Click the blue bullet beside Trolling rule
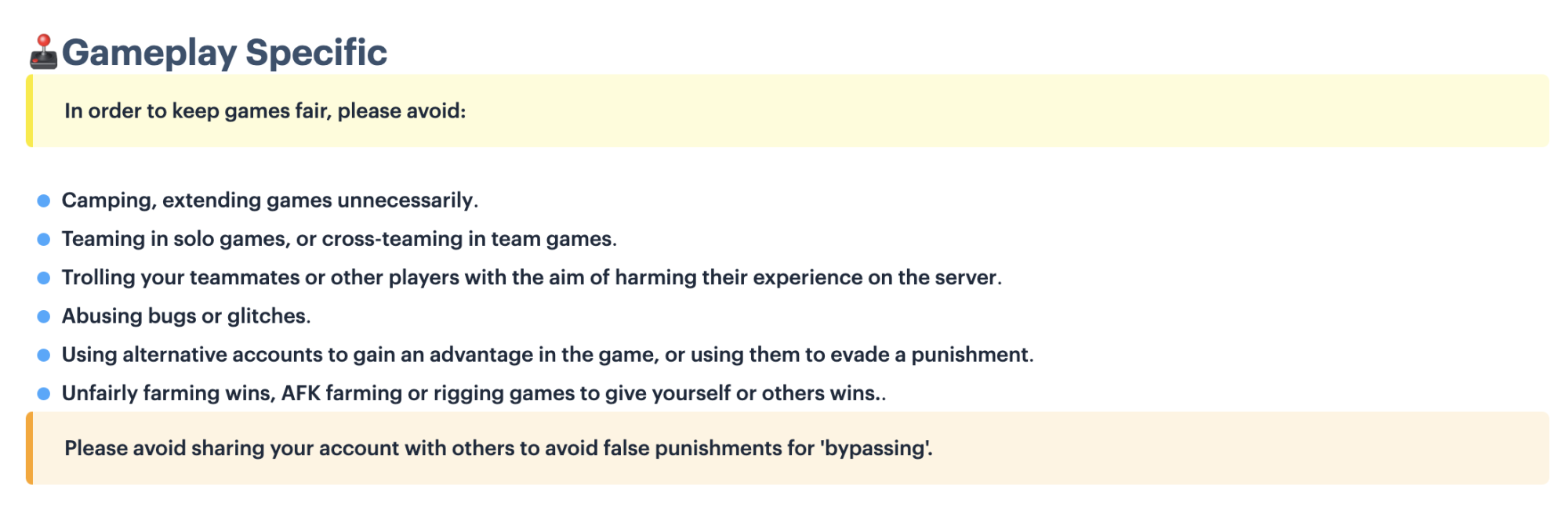The height and width of the screenshot is (506, 1568). 44,277
